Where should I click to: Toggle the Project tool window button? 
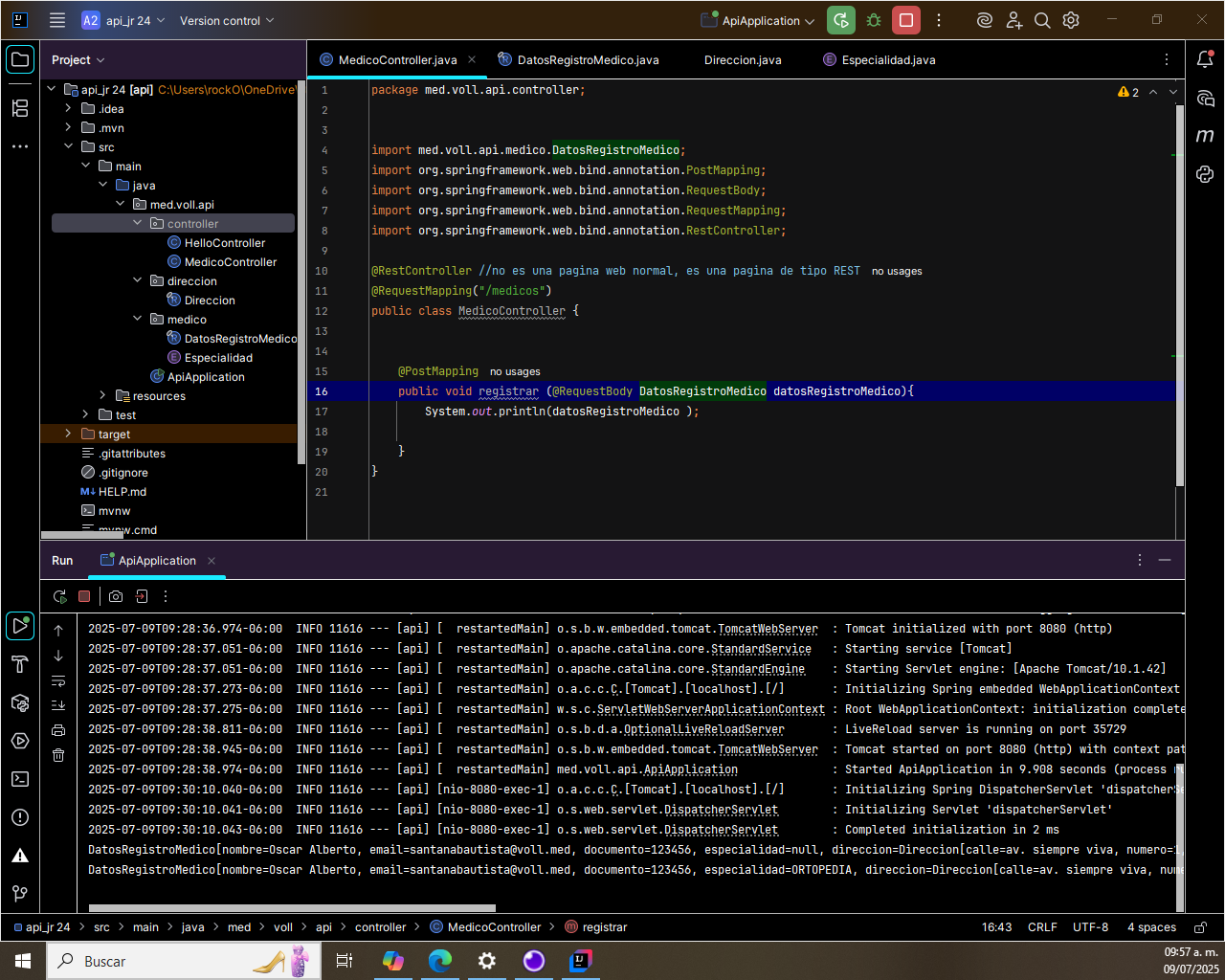20,59
